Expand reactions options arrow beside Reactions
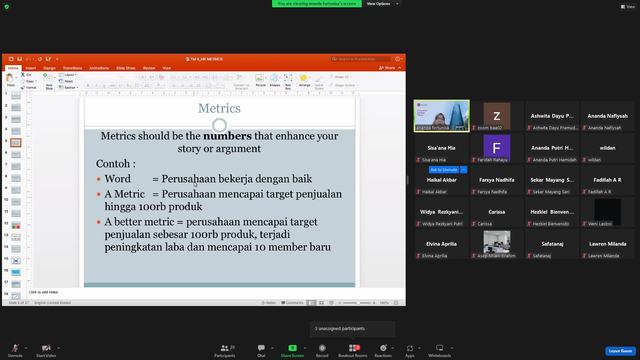 pyautogui.click(x=393, y=348)
